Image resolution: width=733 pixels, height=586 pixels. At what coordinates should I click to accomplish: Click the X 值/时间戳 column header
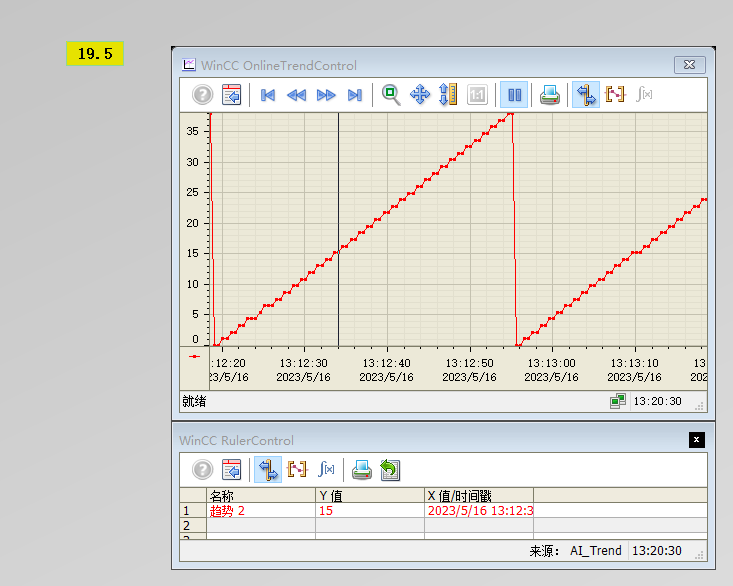479,495
